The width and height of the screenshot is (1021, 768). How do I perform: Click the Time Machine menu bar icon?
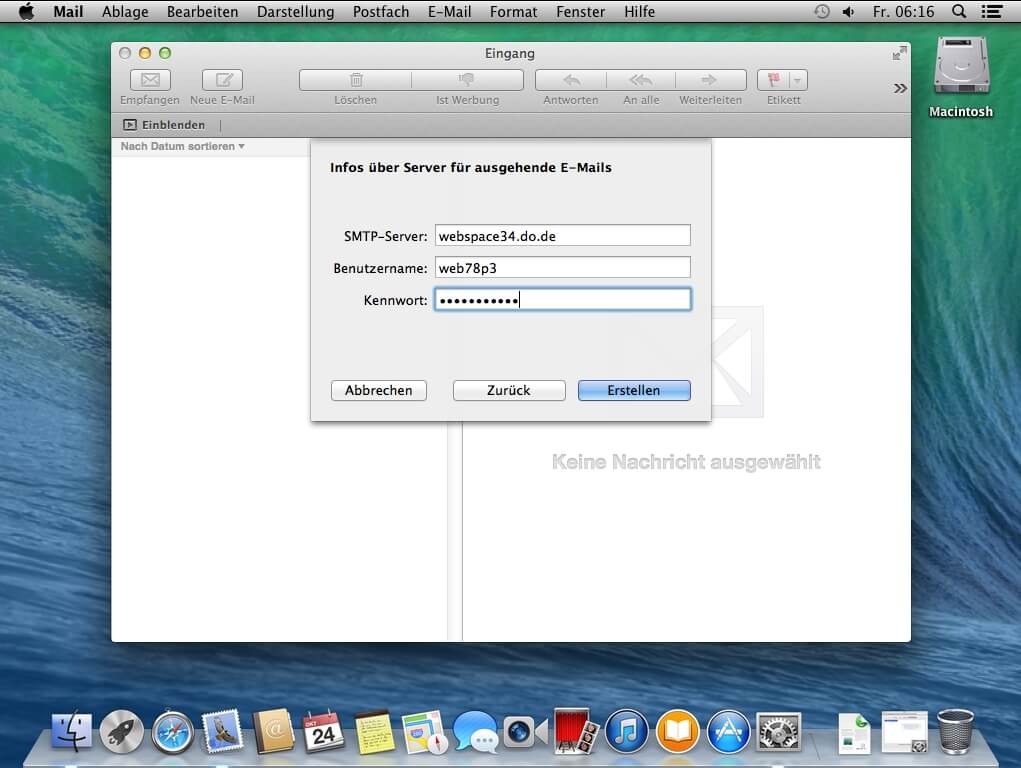point(822,12)
